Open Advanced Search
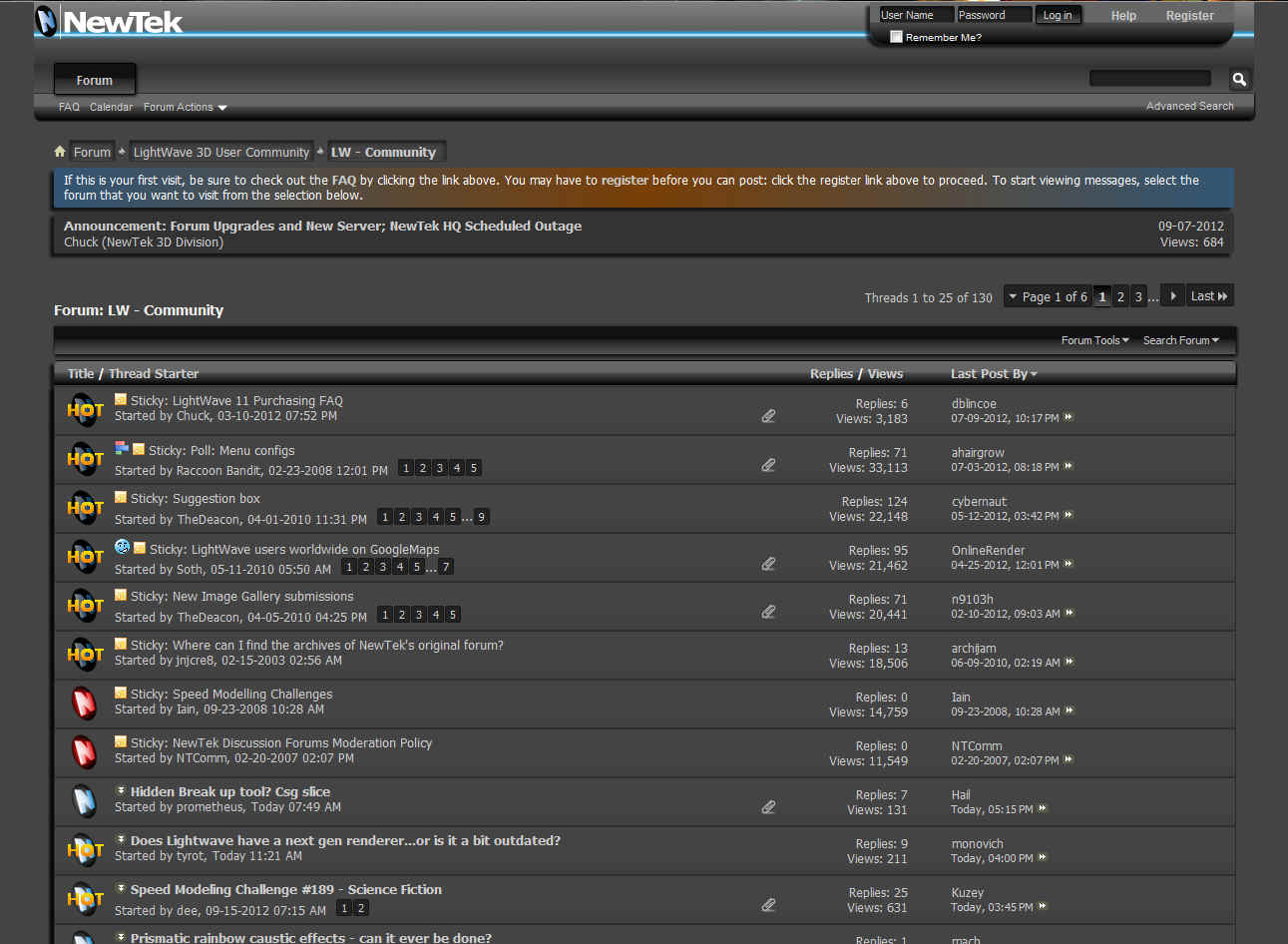The height and width of the screenshot is (944, 1288). tap(1189, 106)
